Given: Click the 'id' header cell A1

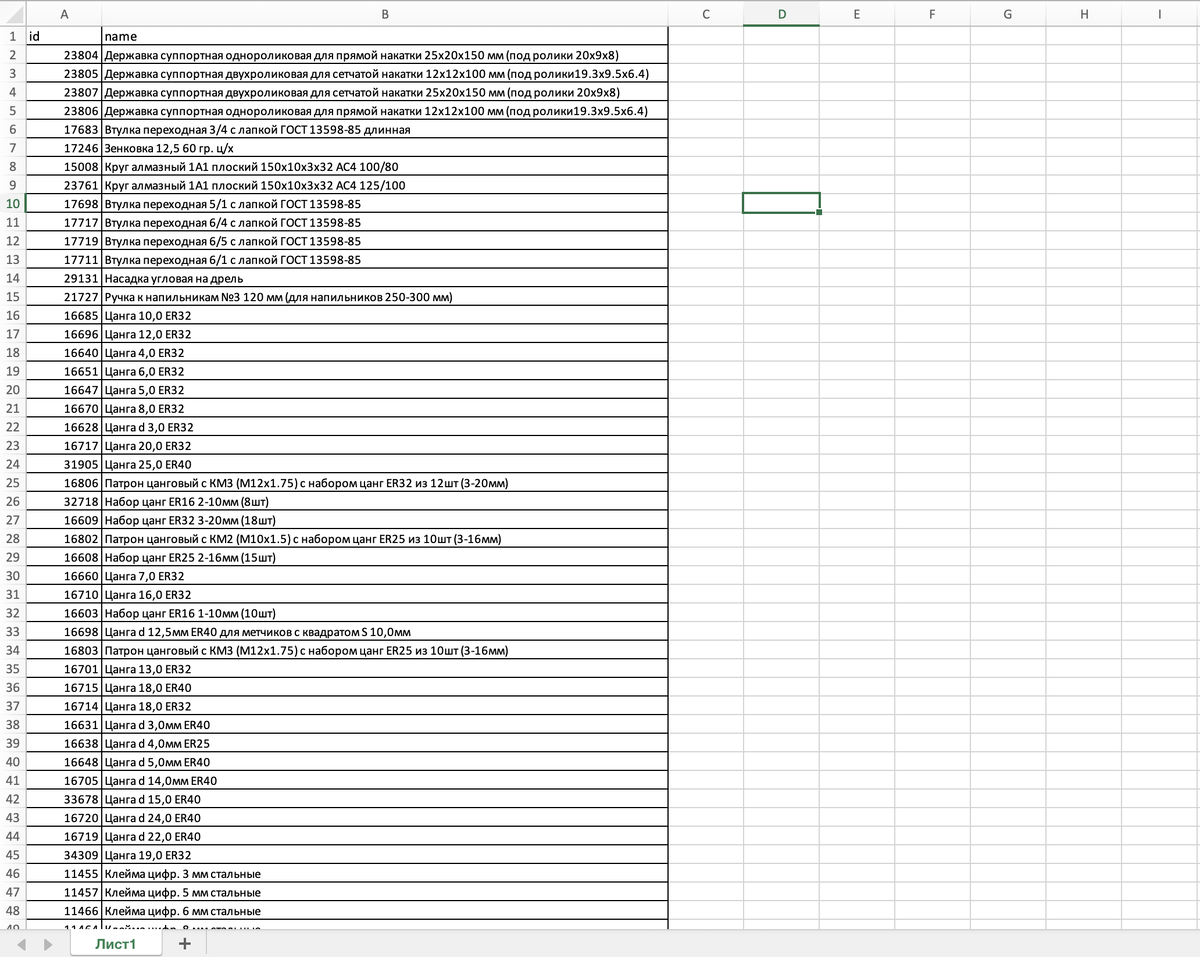Looking at the screenshot, I should [x=64, y=36].
